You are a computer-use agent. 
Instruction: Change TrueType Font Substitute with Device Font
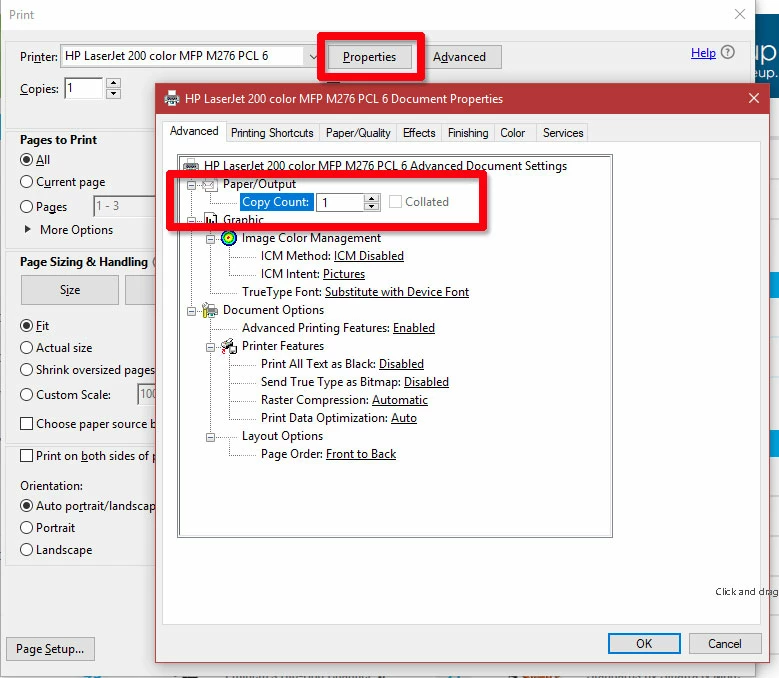click(397, 292)
